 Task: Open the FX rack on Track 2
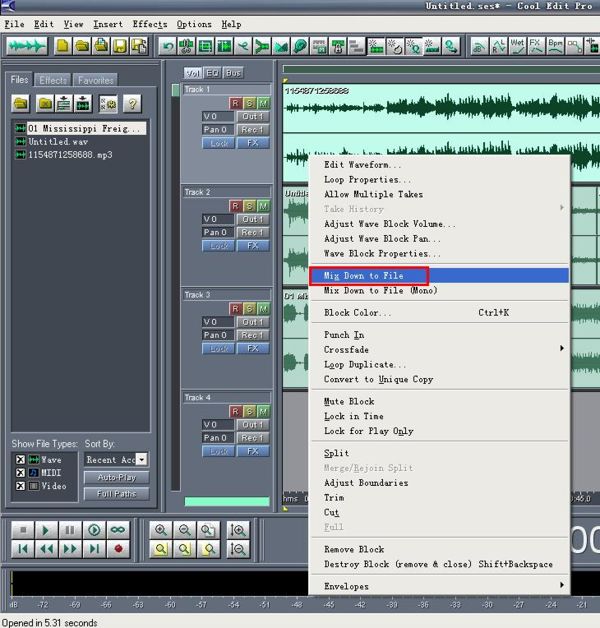(x=253, y=246)
